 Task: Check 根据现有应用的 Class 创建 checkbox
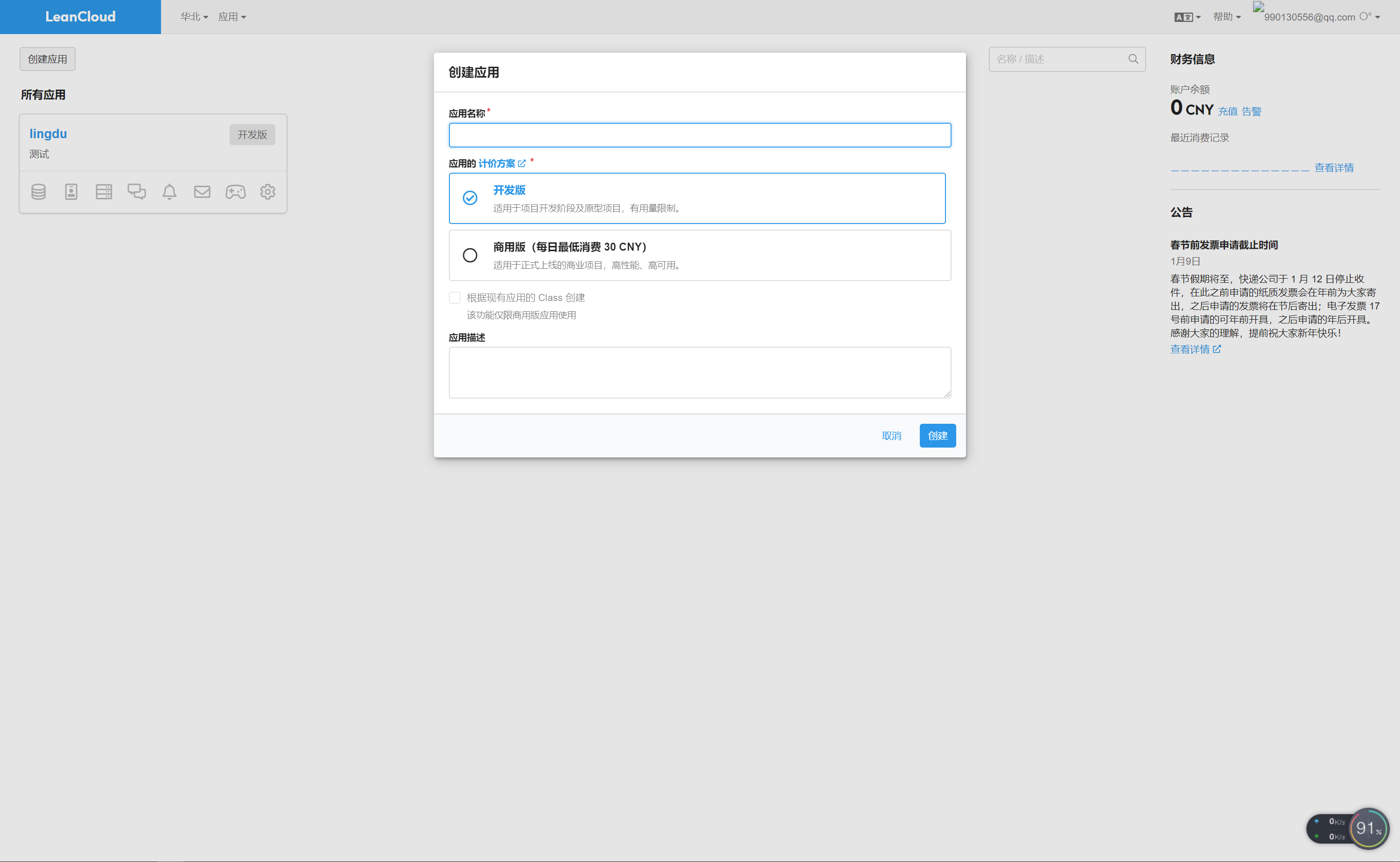coord(455,298)
